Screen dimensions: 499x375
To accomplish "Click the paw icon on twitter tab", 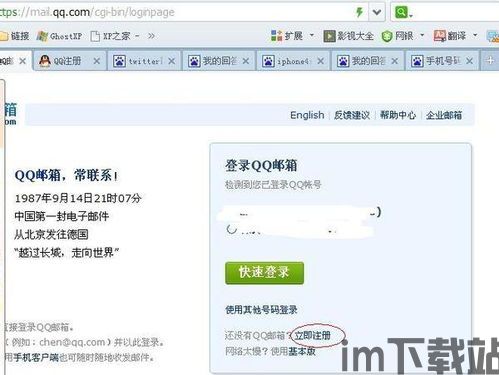I will (119, 61).
